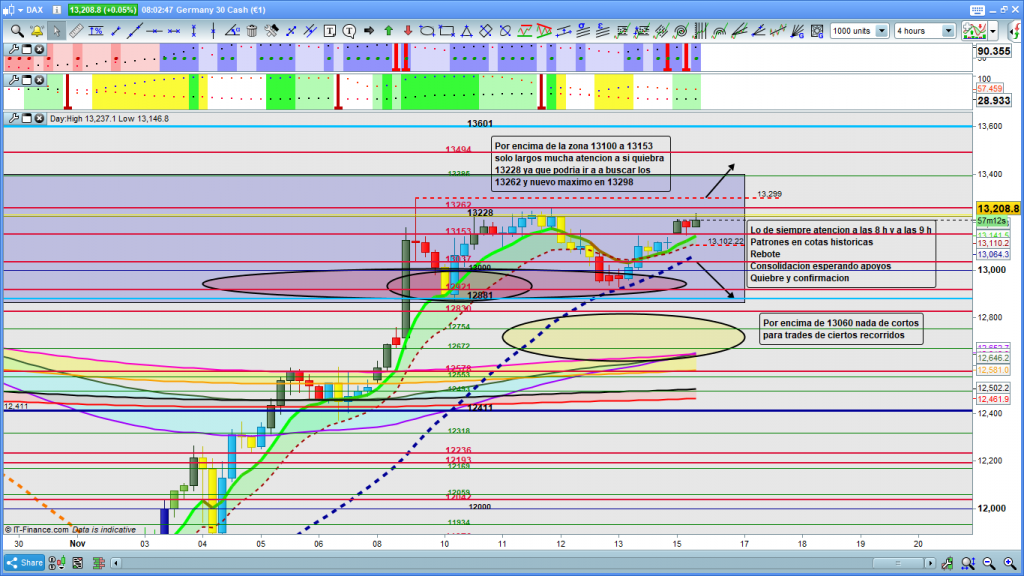
Task: Select the ruler measurement tool
Action: click(x=75, y=31)
